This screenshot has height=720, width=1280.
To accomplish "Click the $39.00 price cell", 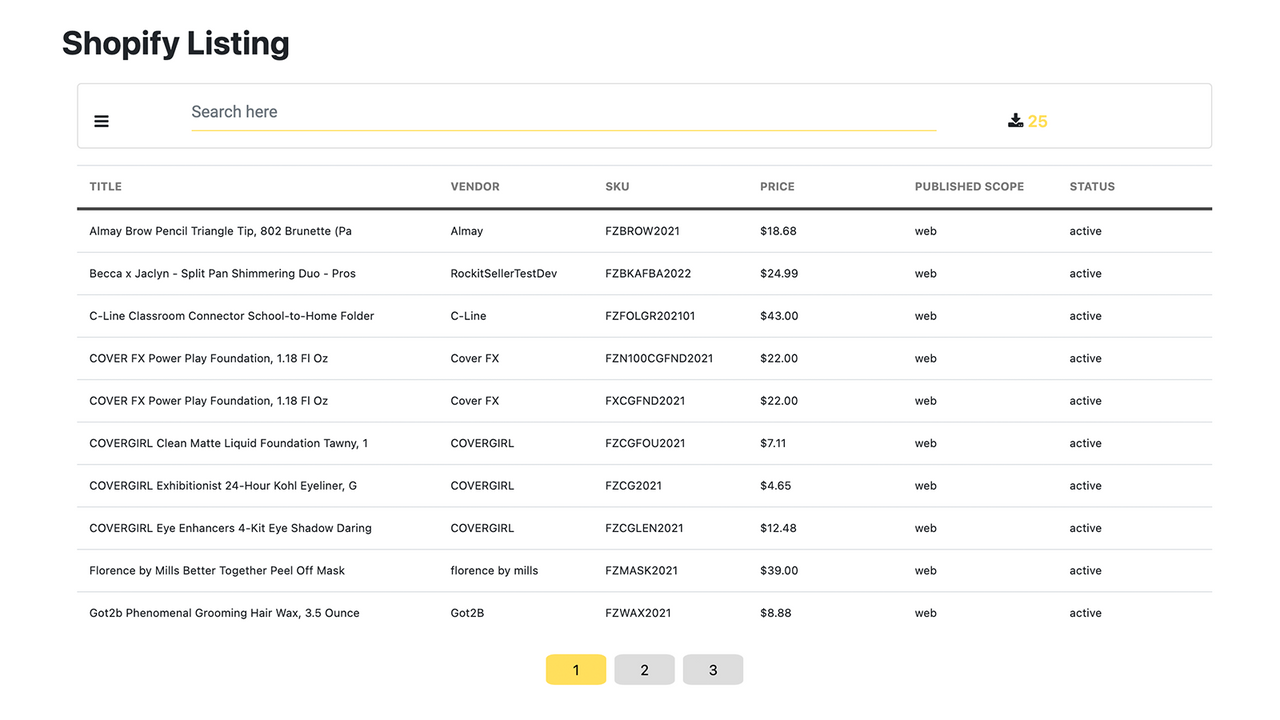I will pos(779,571).
